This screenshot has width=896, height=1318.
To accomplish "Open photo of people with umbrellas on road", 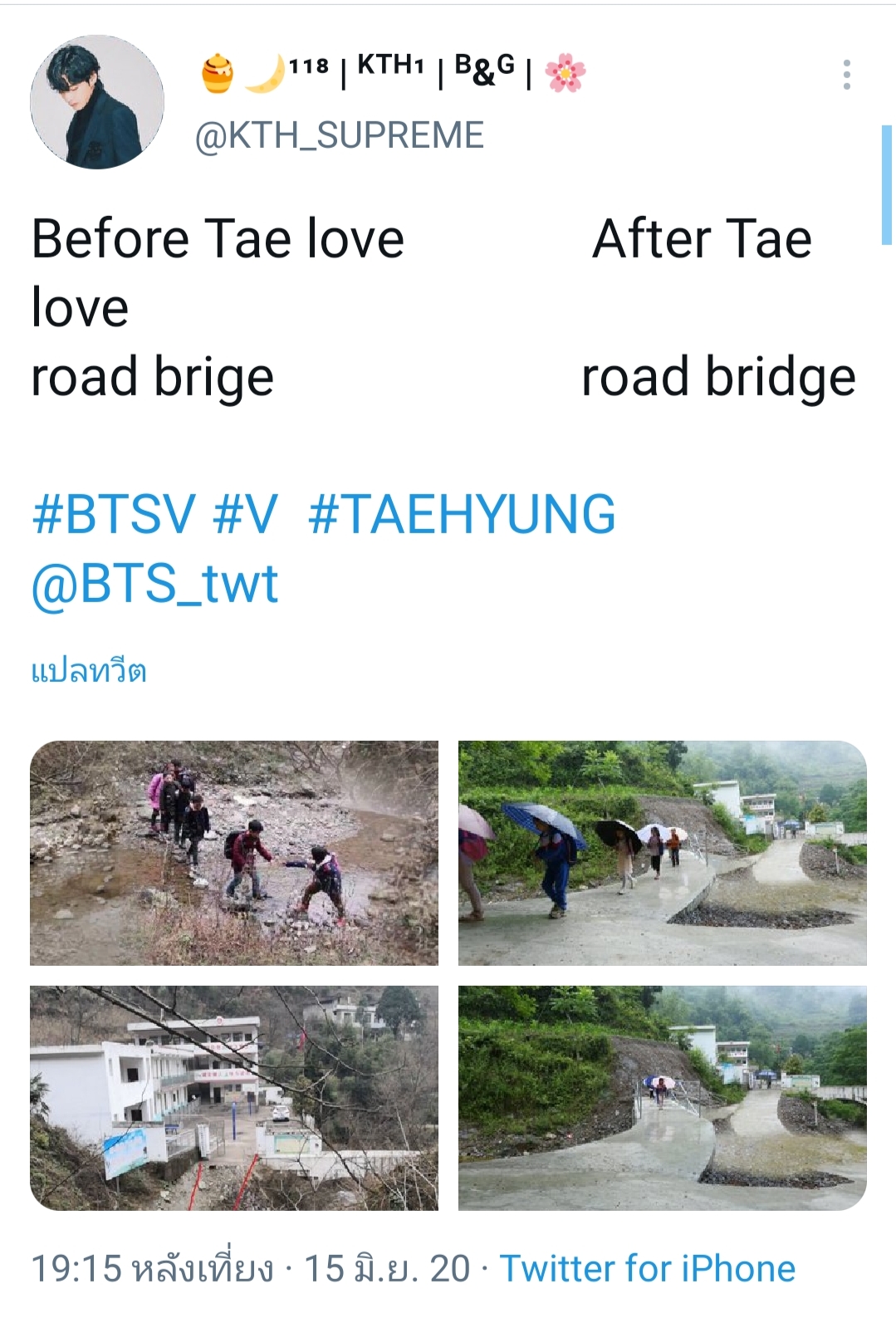I will click(x=663, y=853).
